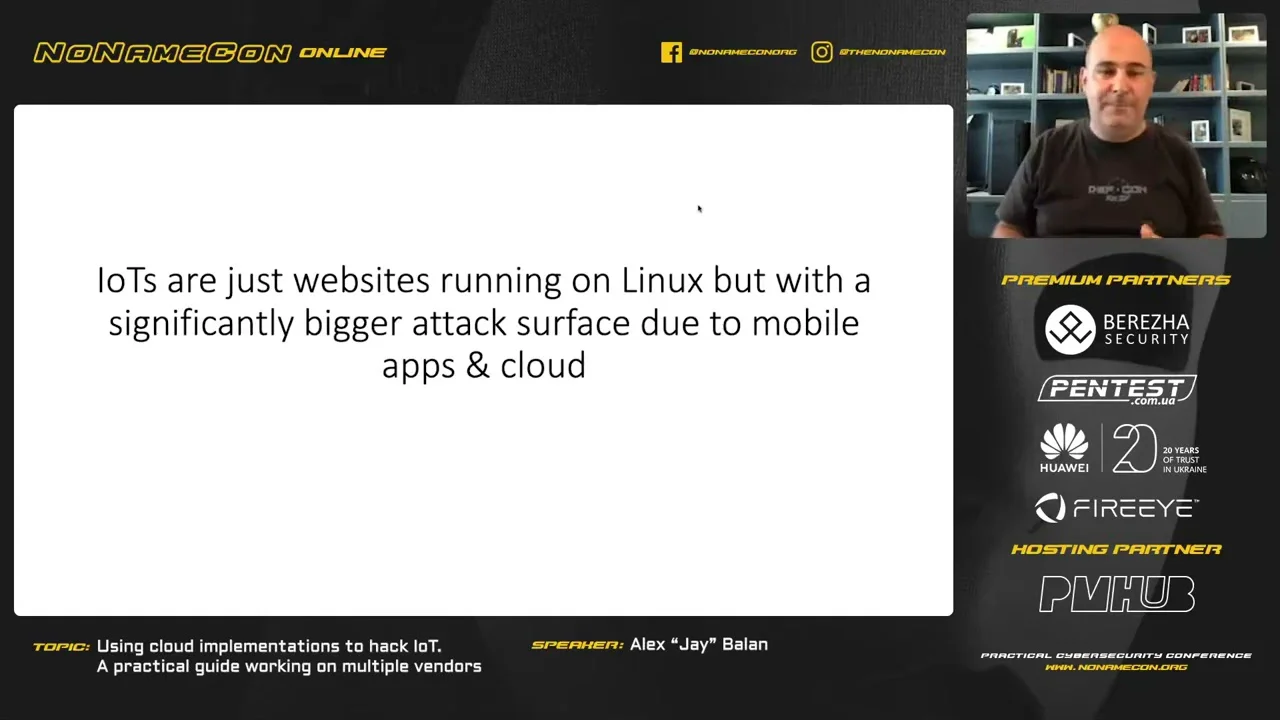Click the "Premium Partners" heading

[x=1116, y=280]
